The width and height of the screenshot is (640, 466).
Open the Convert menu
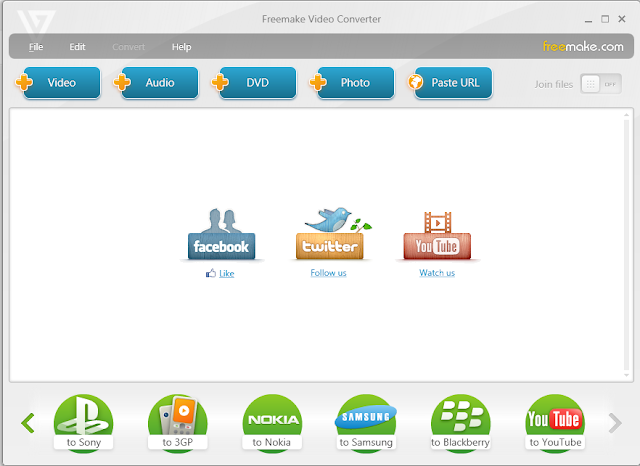129,47
